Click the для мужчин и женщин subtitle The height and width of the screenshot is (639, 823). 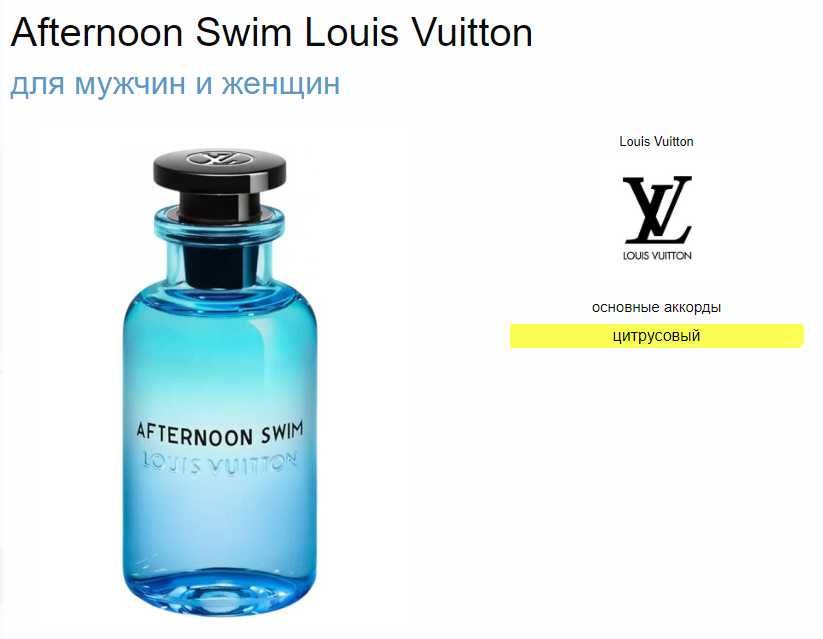tap(175, 83)
